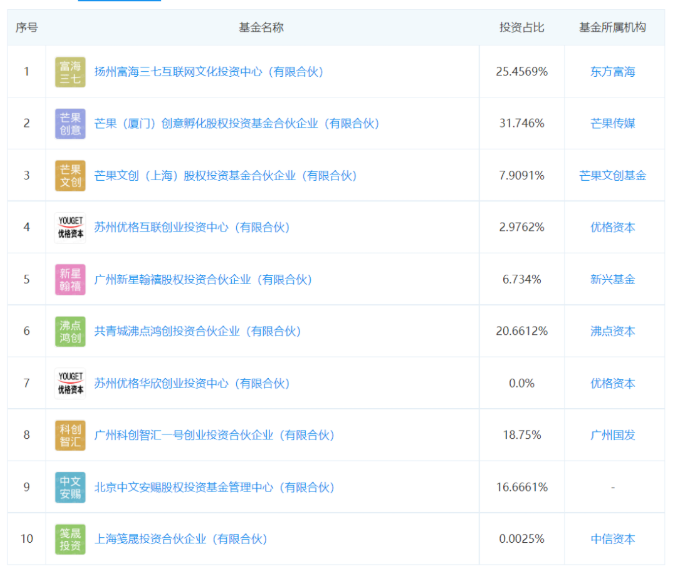Select the 6.734% percentage cell
683x576 pixels.
coord(522,279)
